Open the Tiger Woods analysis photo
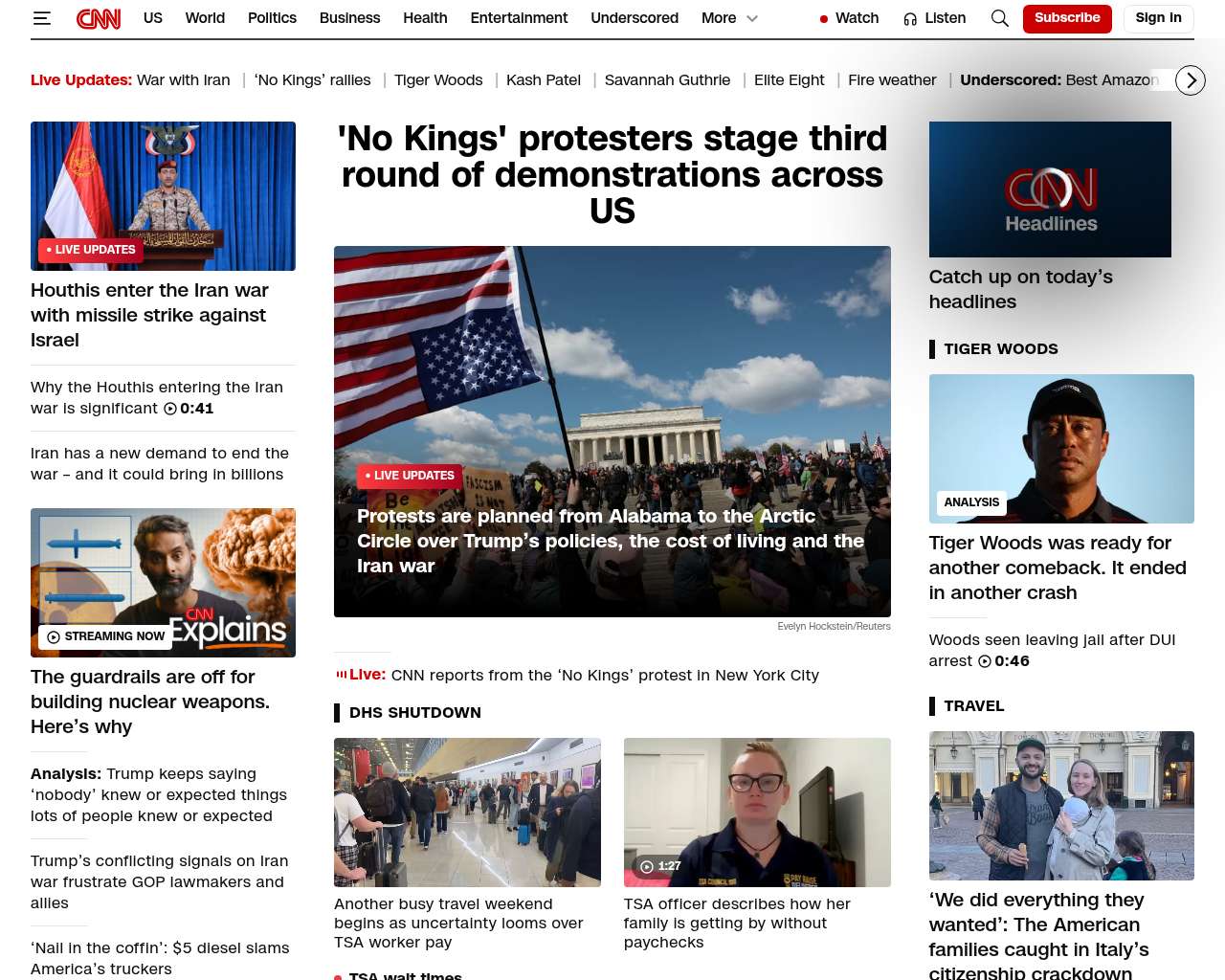Viewport: 1225px width, 980px height. 1061,449
